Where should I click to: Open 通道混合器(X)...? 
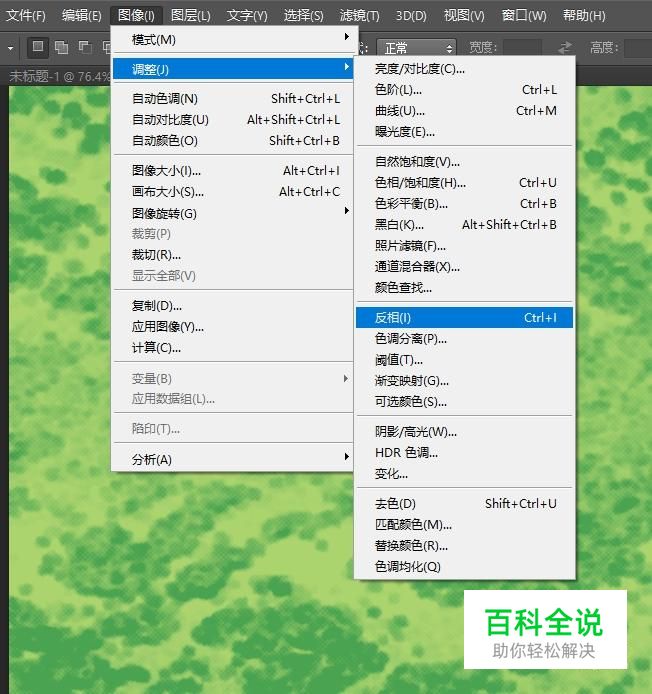coord(464,266)
